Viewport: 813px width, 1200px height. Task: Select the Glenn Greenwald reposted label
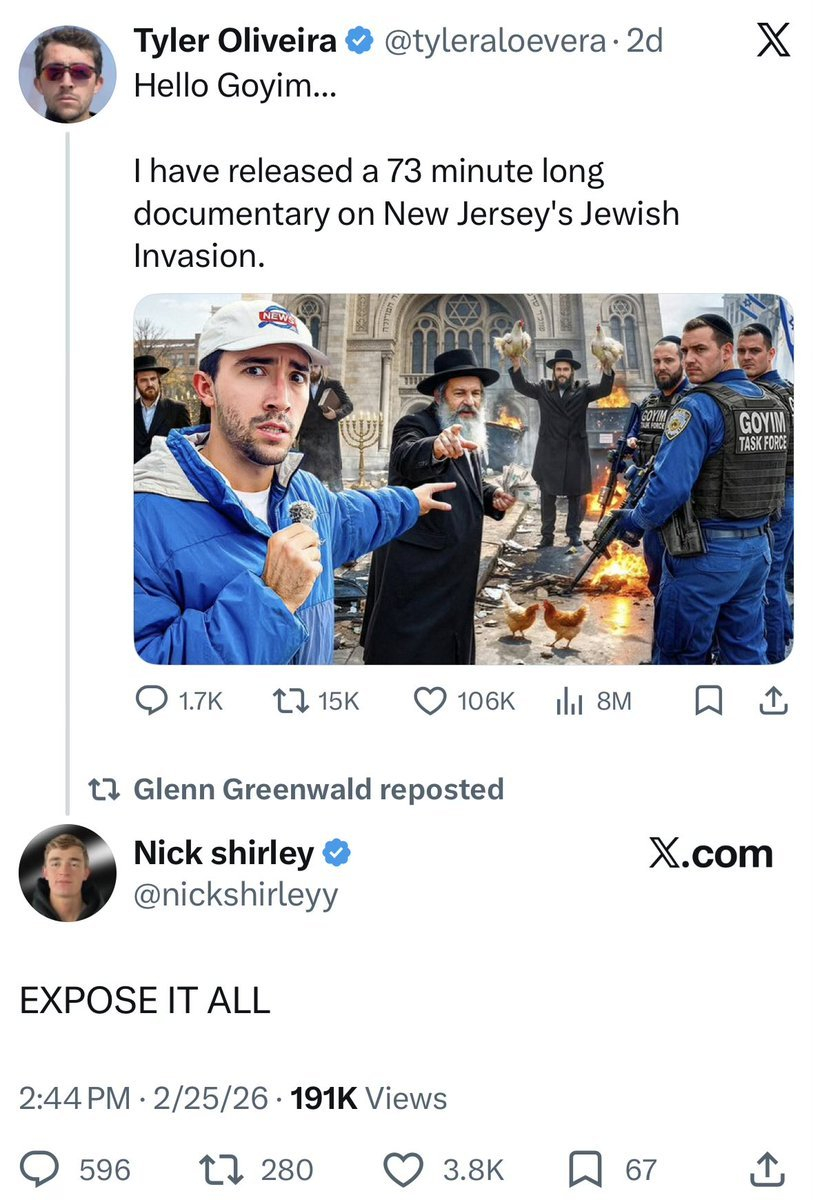point(318,789)
